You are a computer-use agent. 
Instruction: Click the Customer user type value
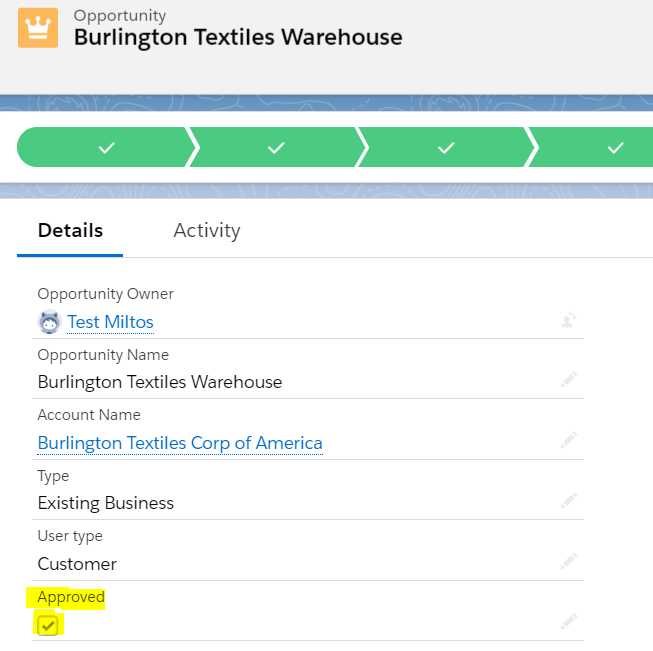coord(77,564)
